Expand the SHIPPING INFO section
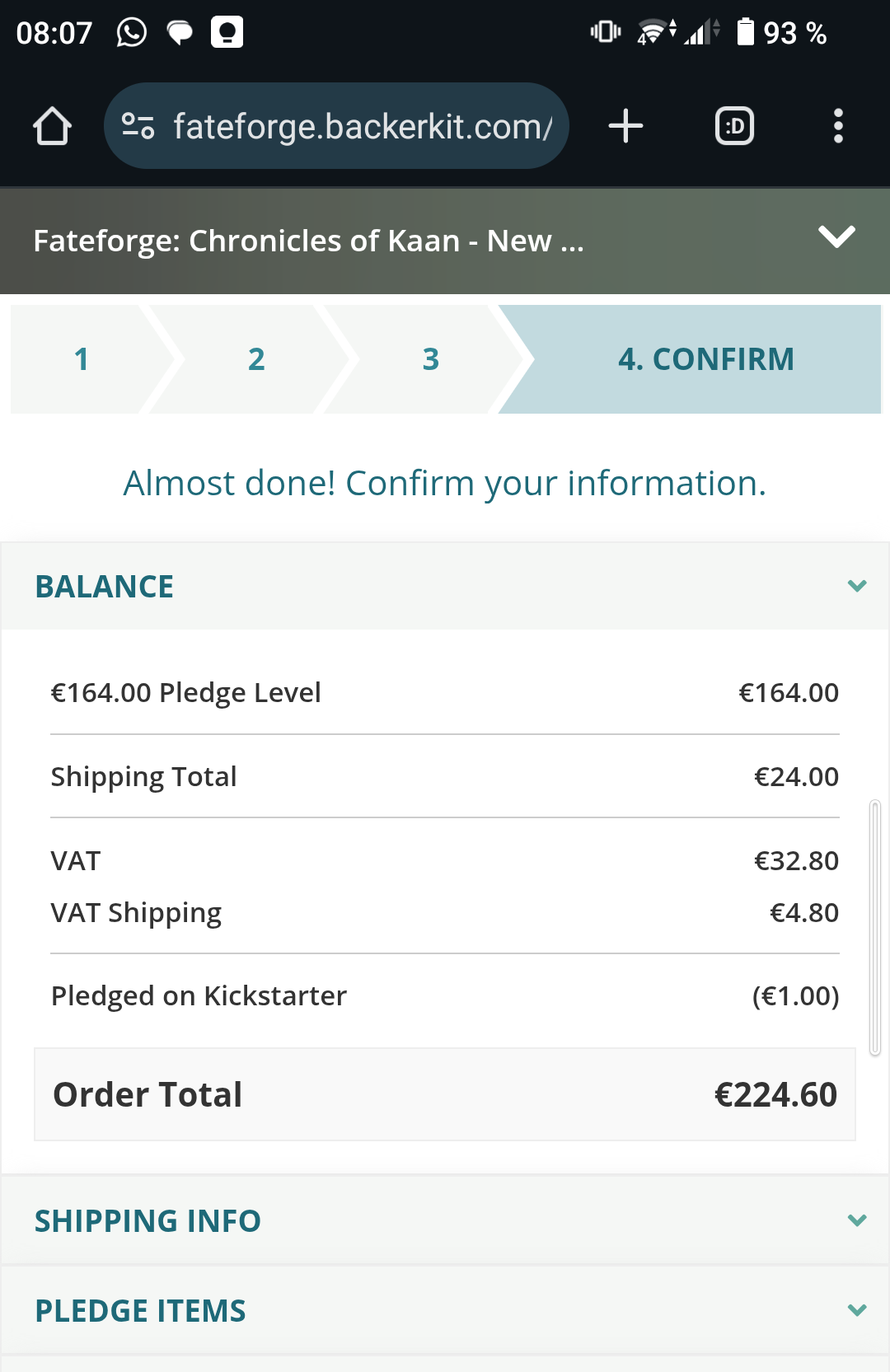 (x=857, y=1220)
